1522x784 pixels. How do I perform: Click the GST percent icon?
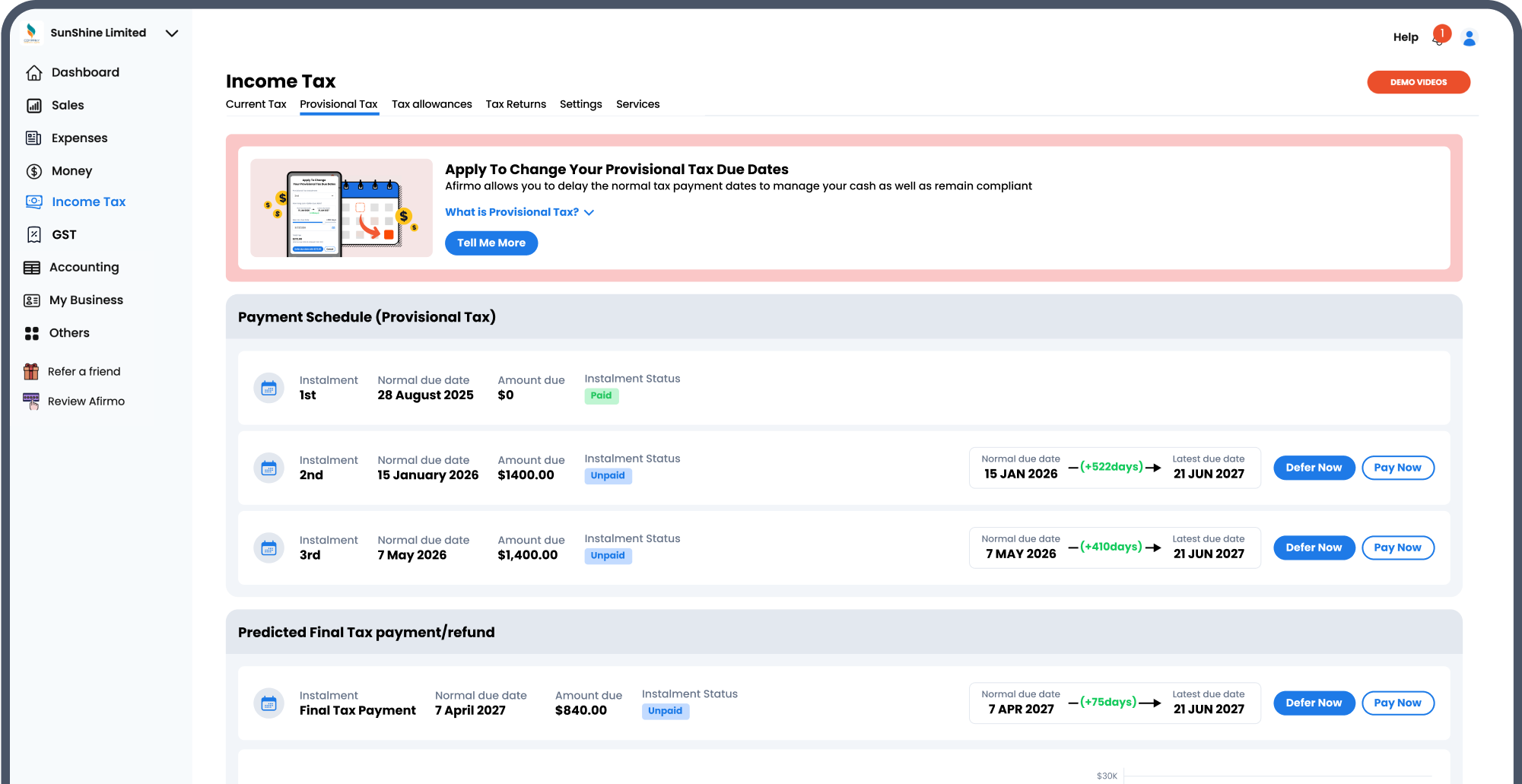coord(34,235)
